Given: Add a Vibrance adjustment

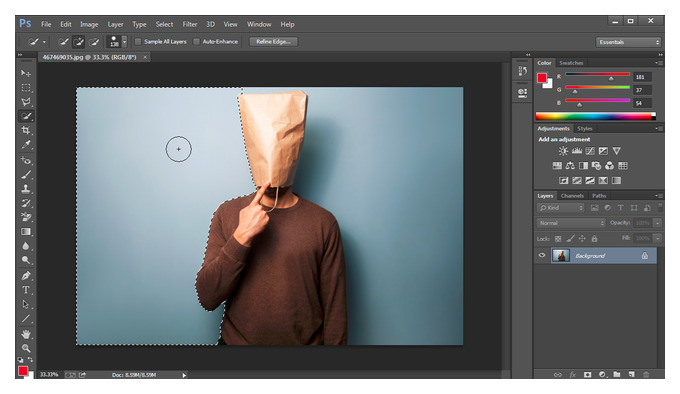Looking at the screenshot, I should [x=616, y=151].
